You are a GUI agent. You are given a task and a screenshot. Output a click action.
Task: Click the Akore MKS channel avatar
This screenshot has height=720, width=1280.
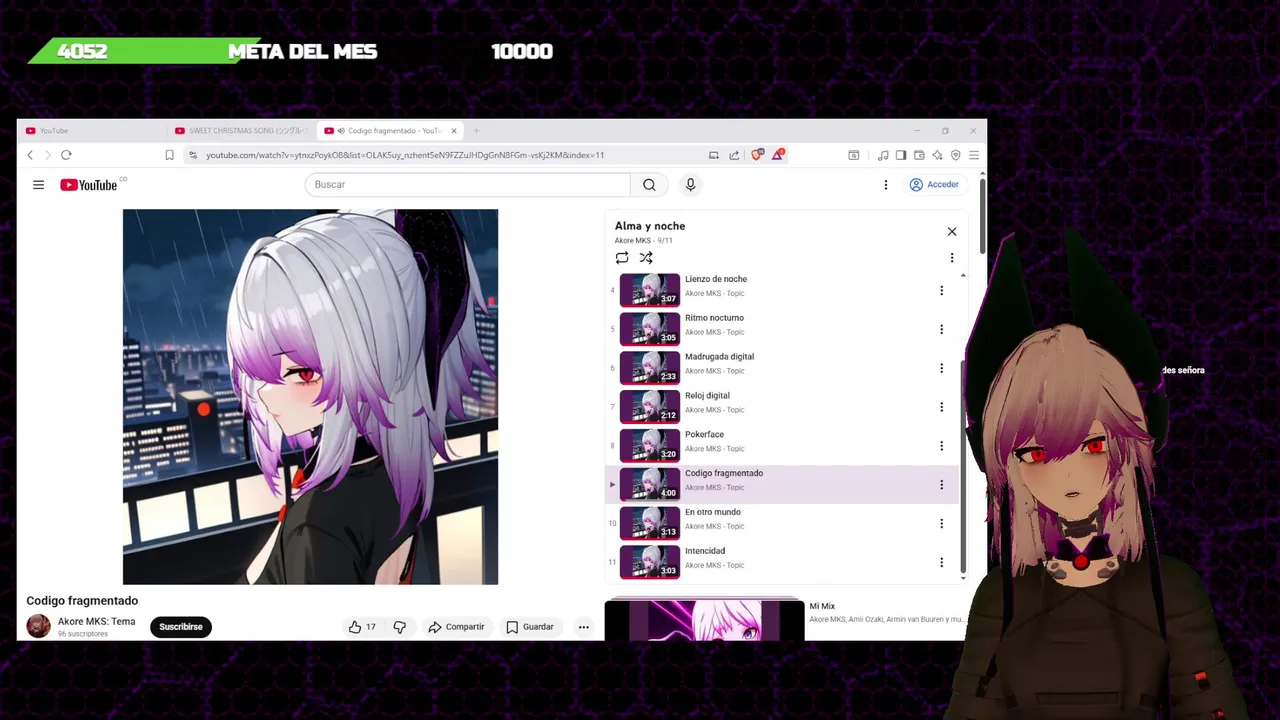click(38, 627)
